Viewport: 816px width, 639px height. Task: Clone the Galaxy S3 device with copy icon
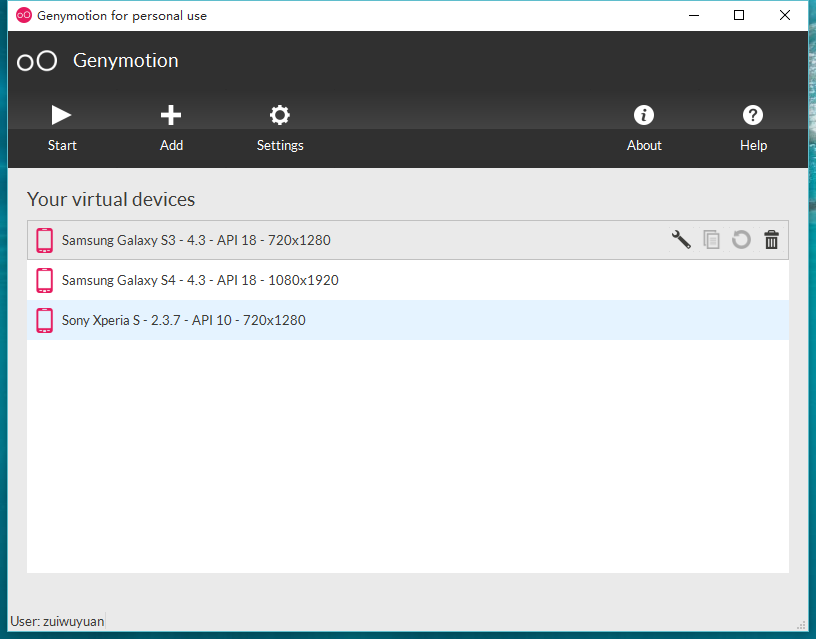tap(711, 240)
